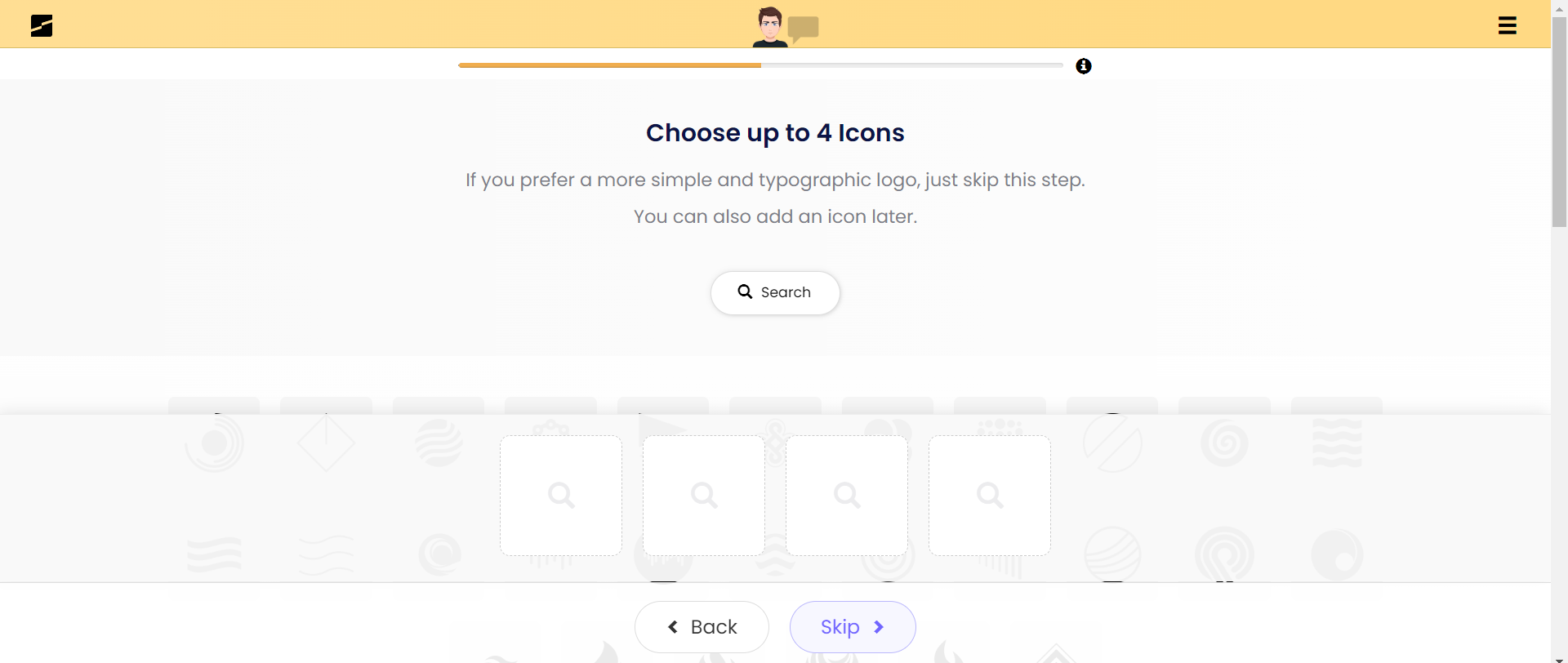Open the hamburger menu
This screenshot has height=663, width=1568.
[x=1508, y=26]
